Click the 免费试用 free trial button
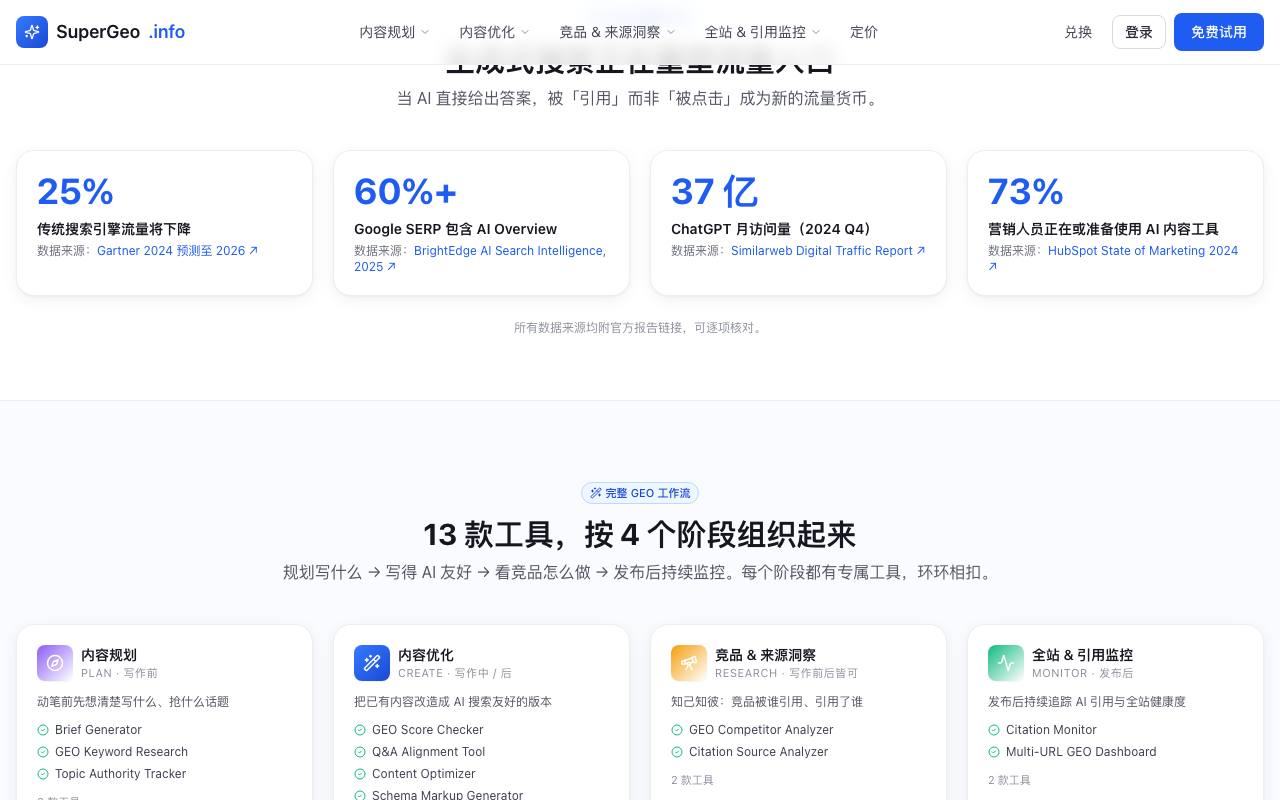Viewport: 1280px width, 800px height. [1219, 32]
